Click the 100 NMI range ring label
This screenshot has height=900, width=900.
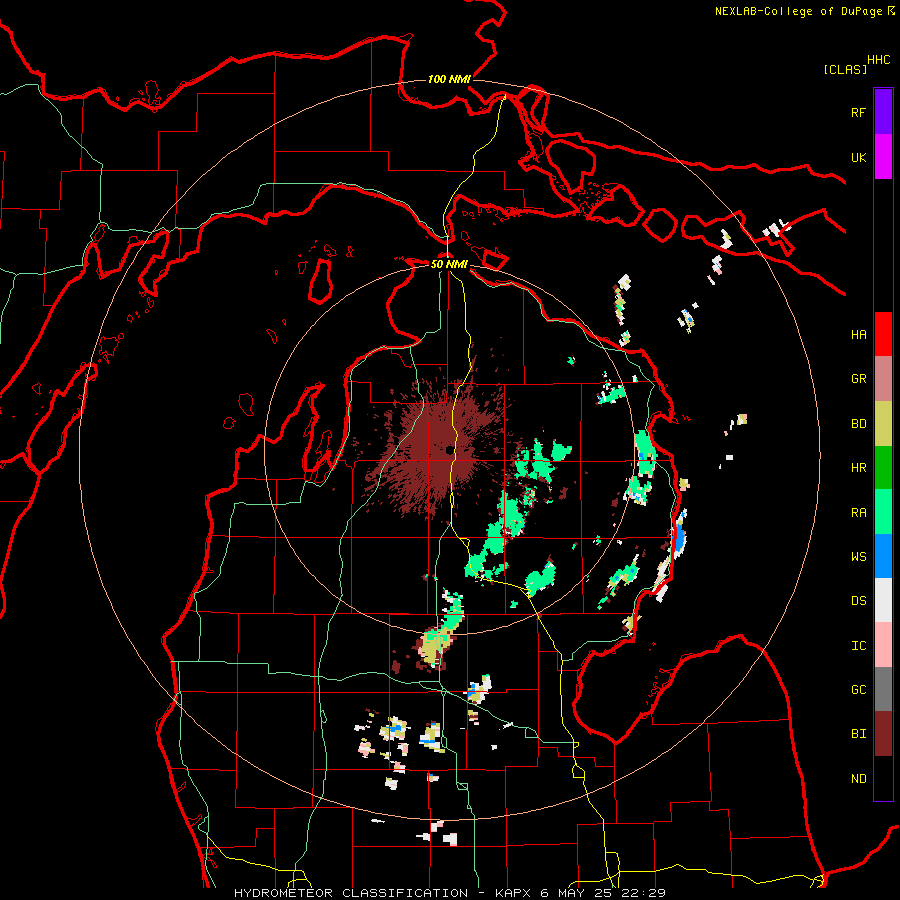[x=449, y=79]
